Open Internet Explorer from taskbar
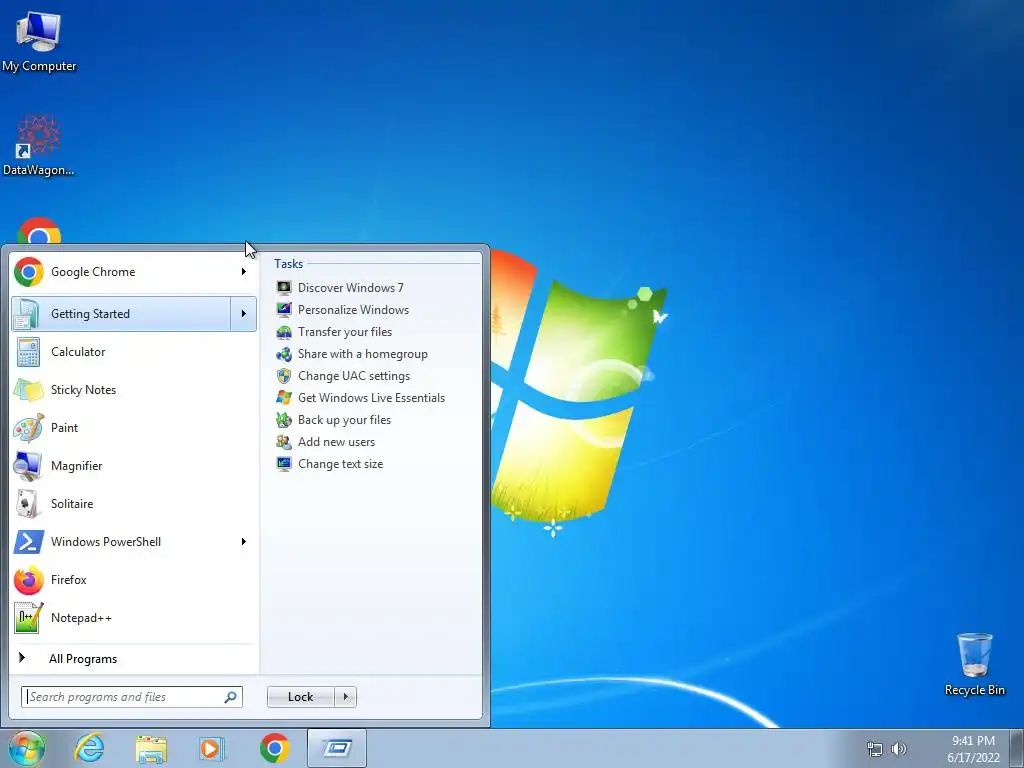Screen dimensions: 1024x768 pos(89,748)
